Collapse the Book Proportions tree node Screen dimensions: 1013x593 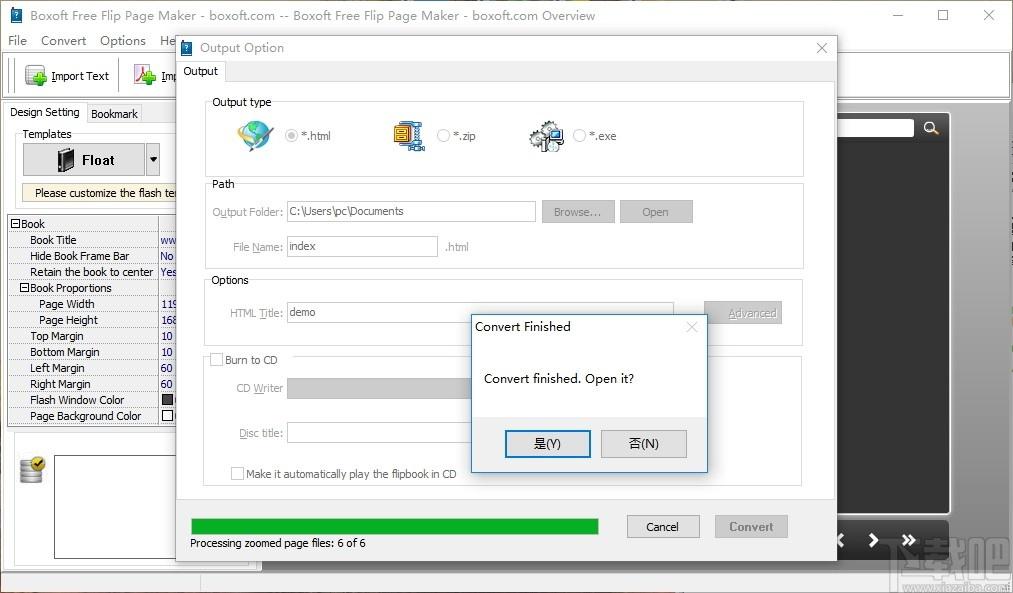[x=25, y=287]
